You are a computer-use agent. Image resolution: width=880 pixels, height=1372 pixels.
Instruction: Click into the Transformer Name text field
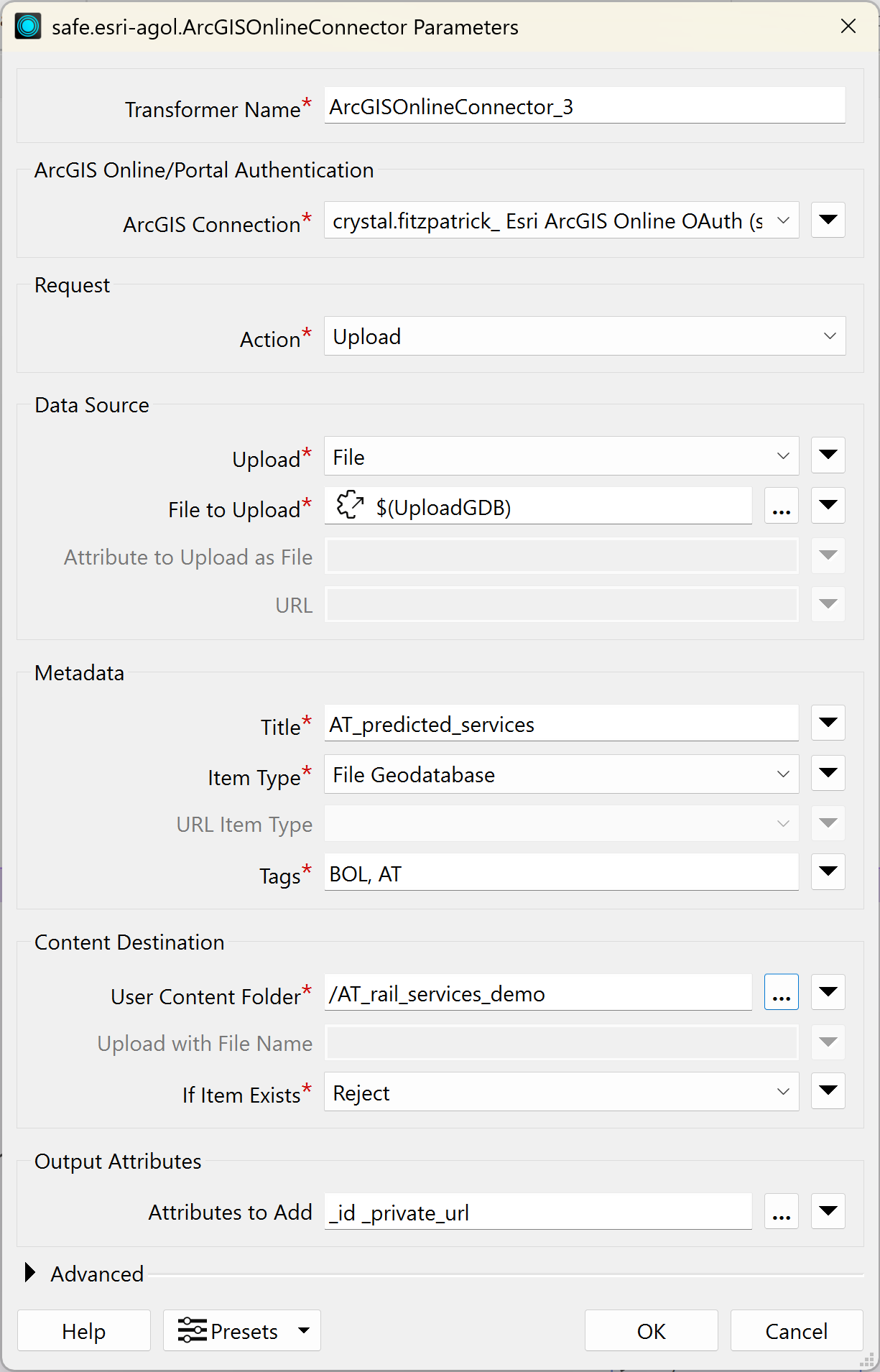pos(585,106)
